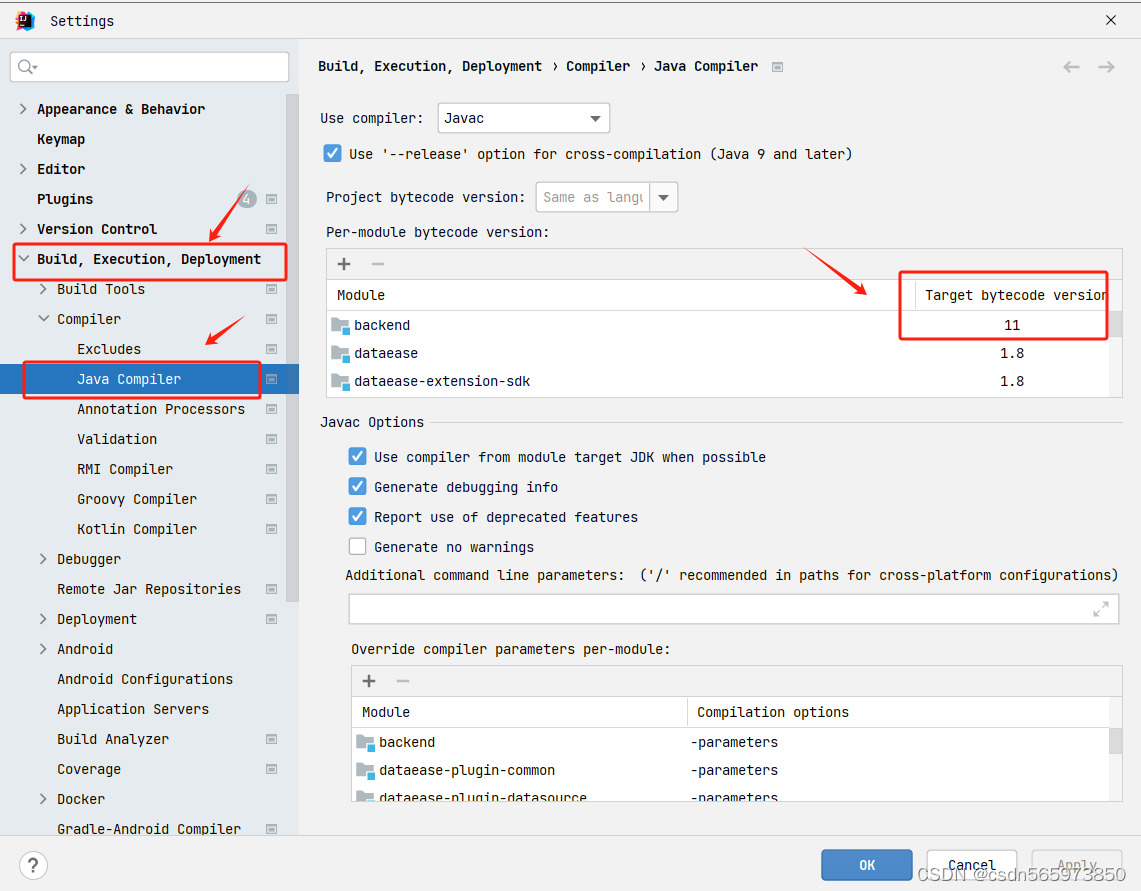Select Kotlin Compiler settings page
Screen dimensions: 1141x891
click(x=137, y=529)
